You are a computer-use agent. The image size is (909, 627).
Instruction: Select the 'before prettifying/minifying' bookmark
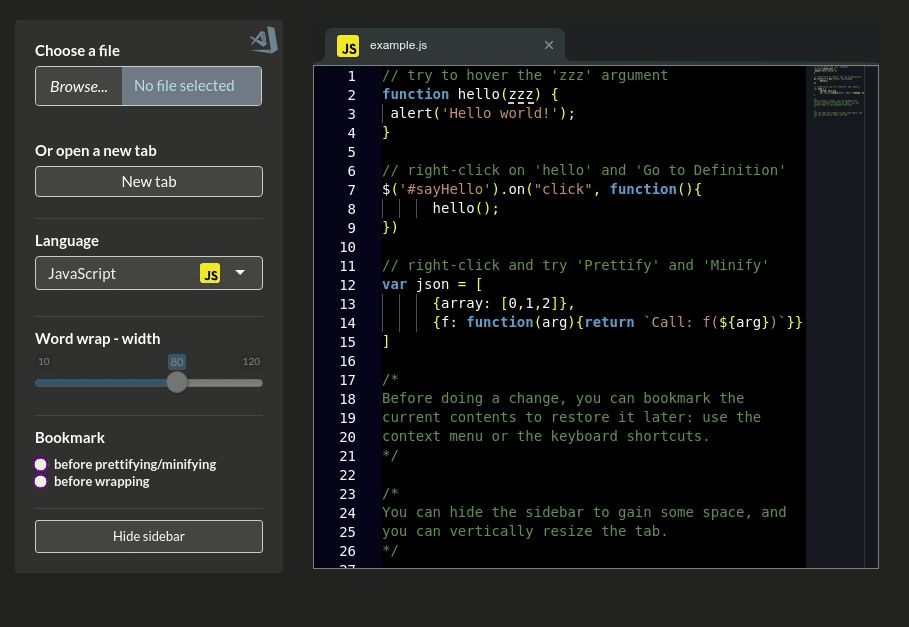pos(41,464)
